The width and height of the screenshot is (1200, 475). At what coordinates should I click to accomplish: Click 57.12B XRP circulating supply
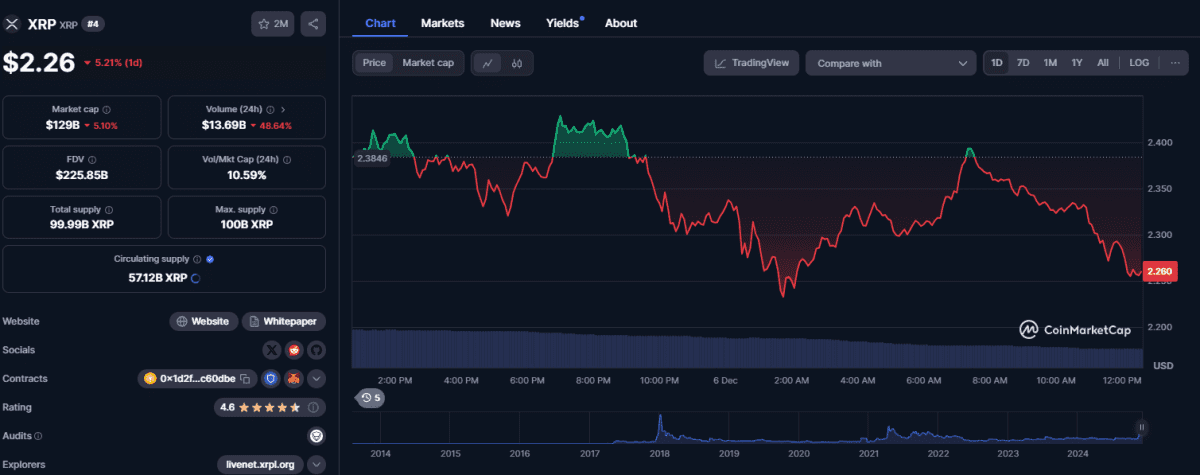point(156,277)
